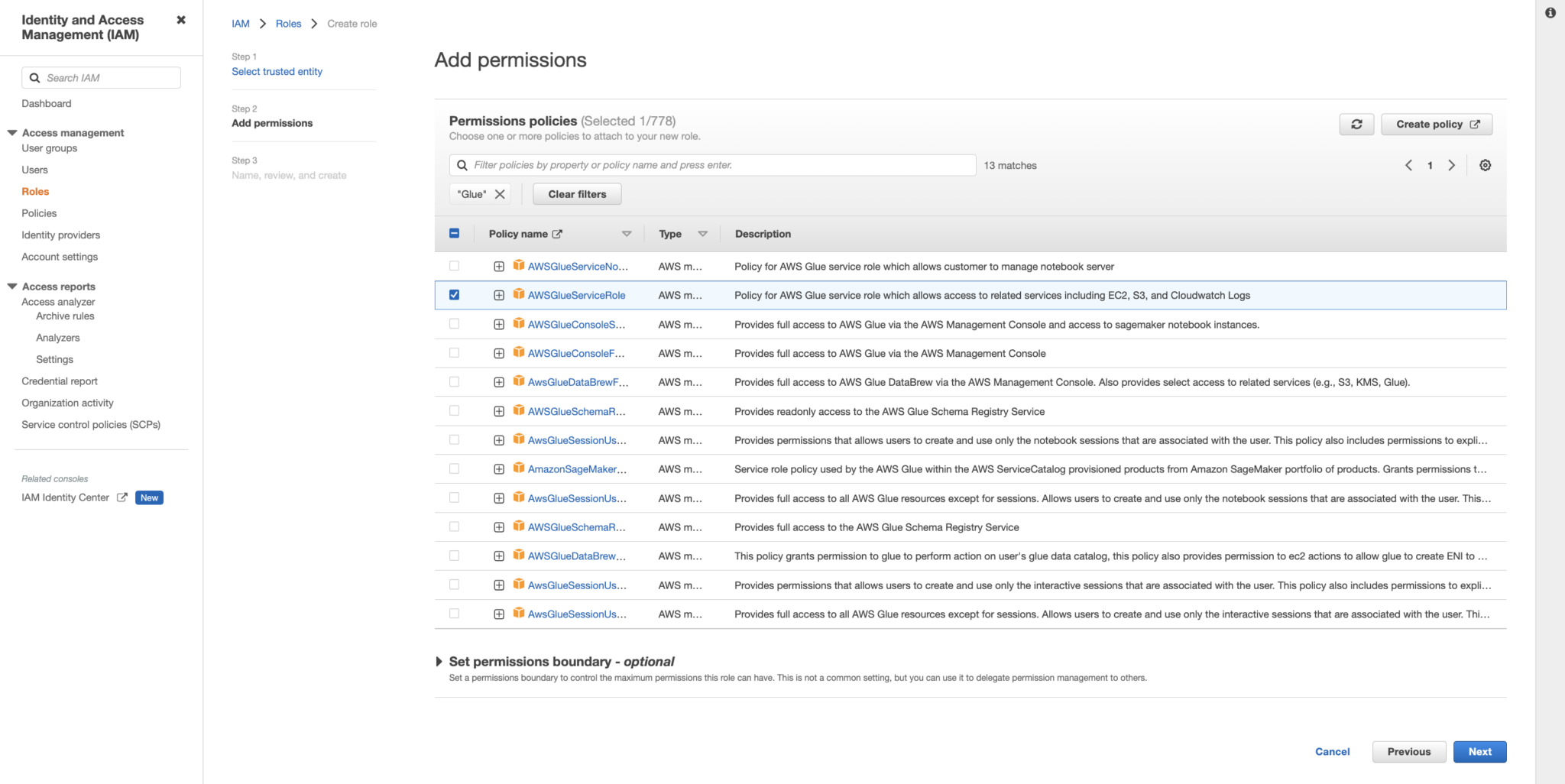Open Create policy in a new tab

1435,124
